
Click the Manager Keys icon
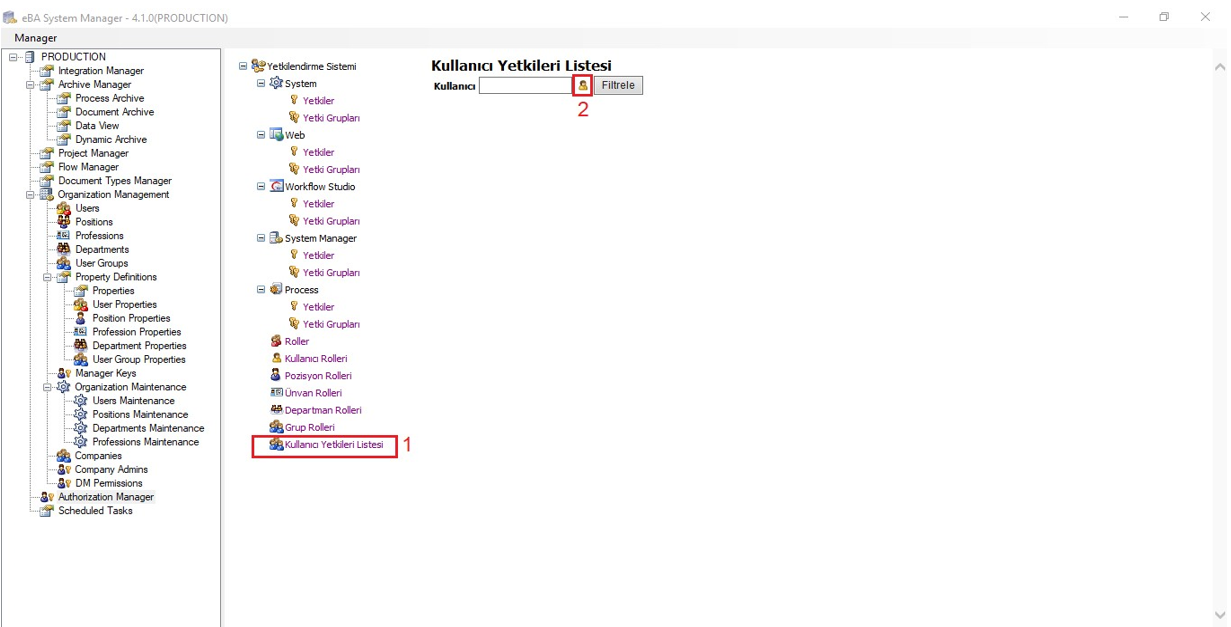pyautogui.click(x=63, y=373)
